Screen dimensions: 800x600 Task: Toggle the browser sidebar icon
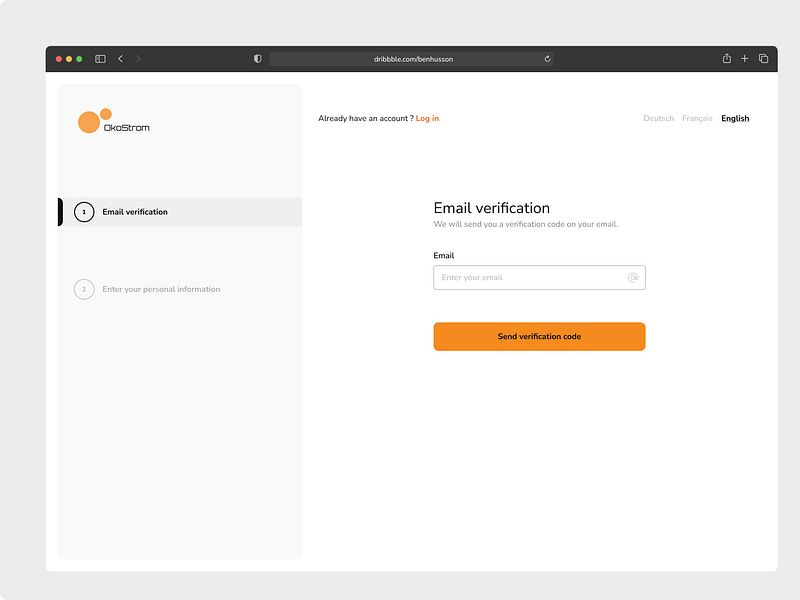tap(100, 58)
